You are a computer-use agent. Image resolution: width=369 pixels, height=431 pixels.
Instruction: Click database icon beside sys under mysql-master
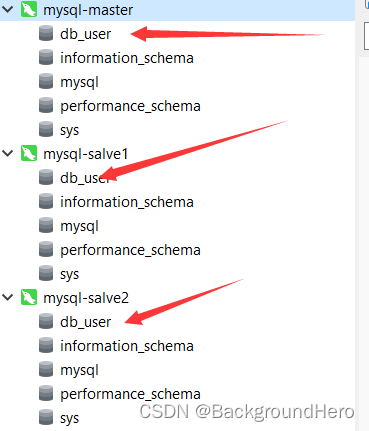tap(46, 129)
